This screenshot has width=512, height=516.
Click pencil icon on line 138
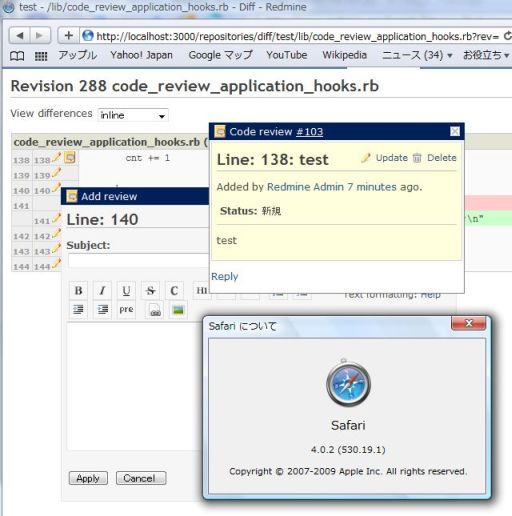[x=56, y=157]
